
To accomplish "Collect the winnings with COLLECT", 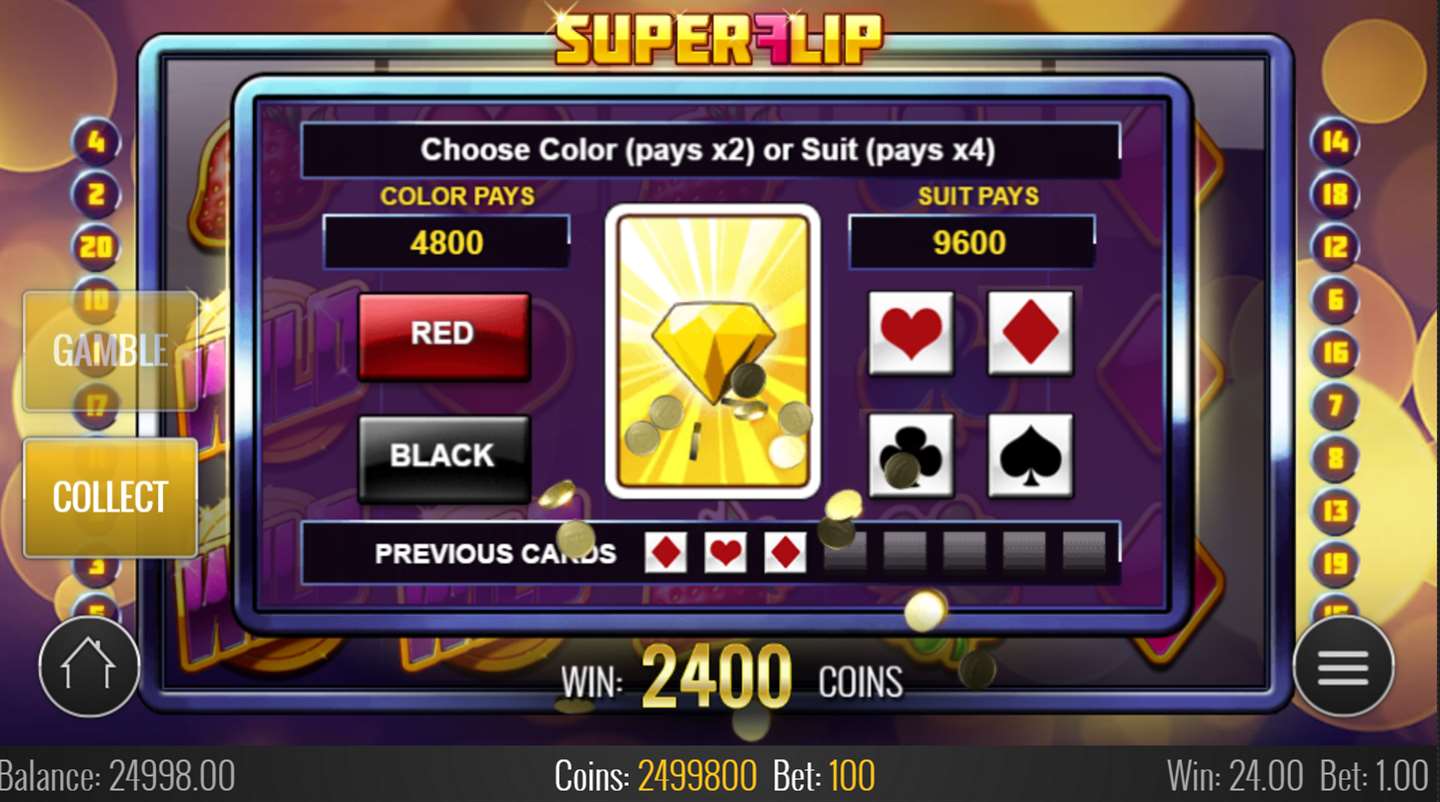I will (110, 497).
